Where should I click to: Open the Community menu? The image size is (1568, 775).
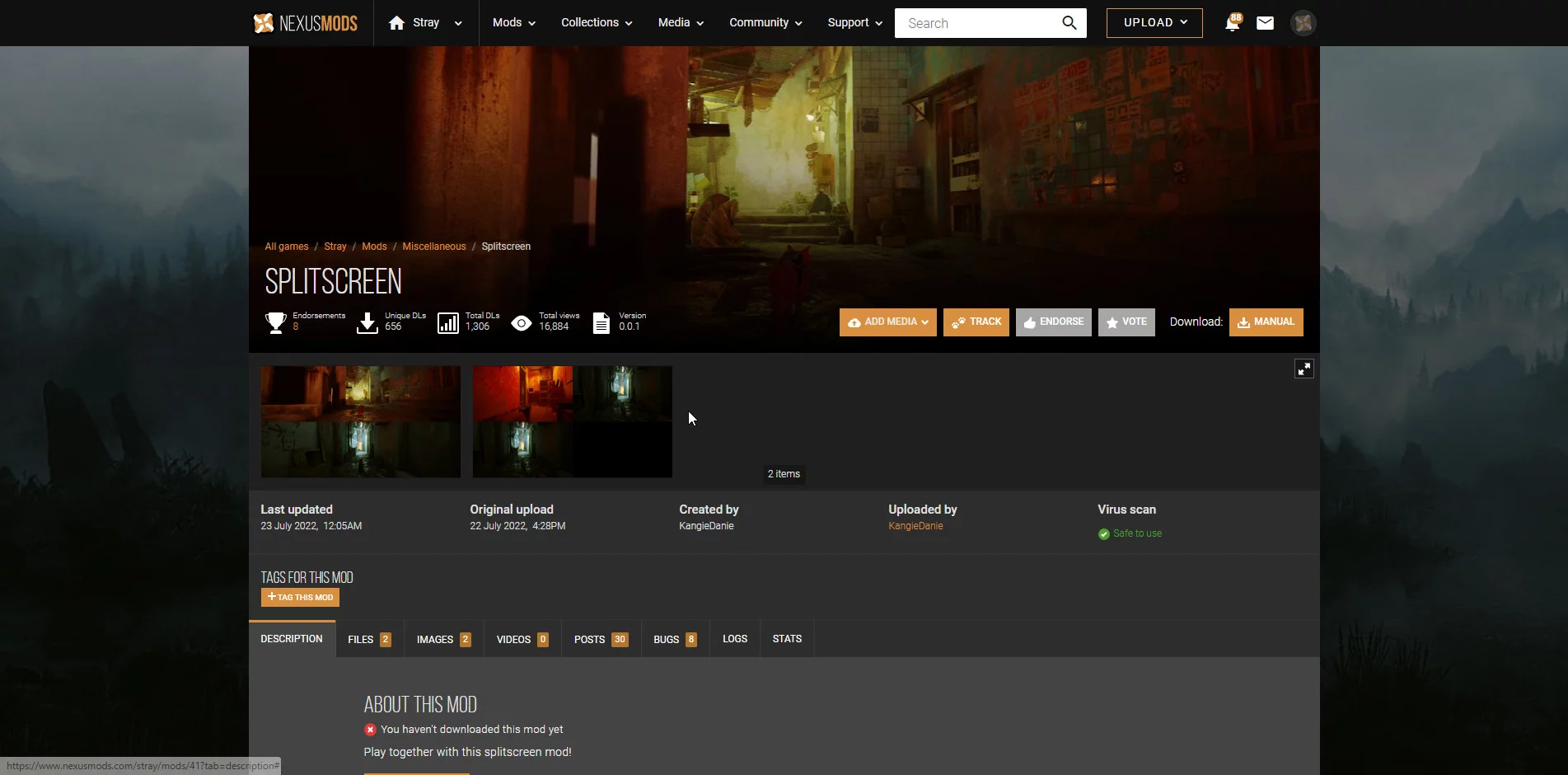(765, 23)
